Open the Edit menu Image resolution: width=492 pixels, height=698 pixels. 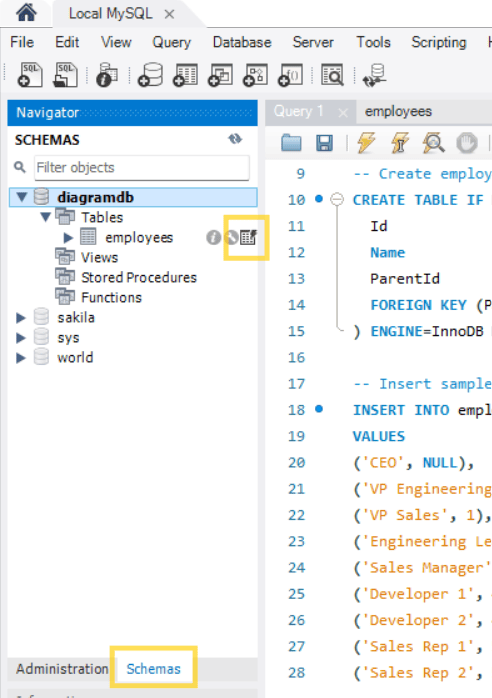(67, 42)
